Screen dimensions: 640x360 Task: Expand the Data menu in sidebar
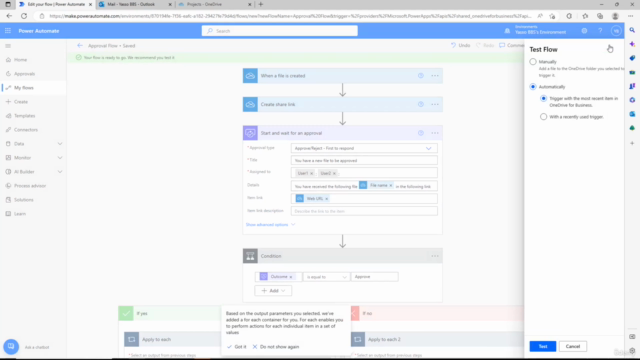pyautogui.click(x=60, y=144)
